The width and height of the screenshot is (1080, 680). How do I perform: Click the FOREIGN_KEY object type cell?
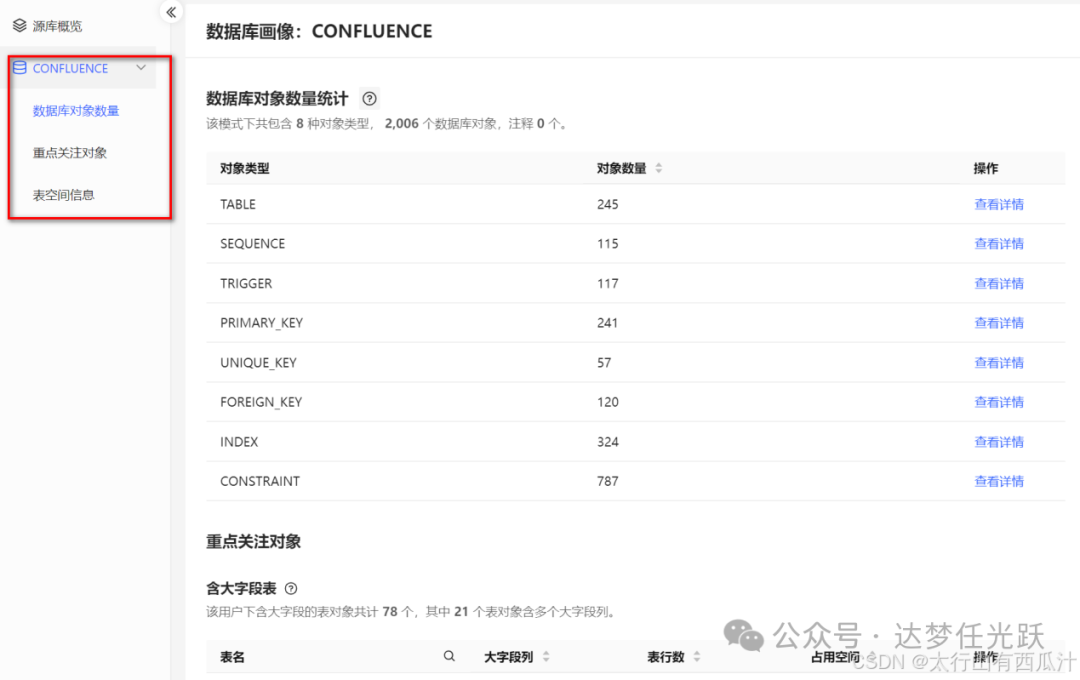coord(261,402)
